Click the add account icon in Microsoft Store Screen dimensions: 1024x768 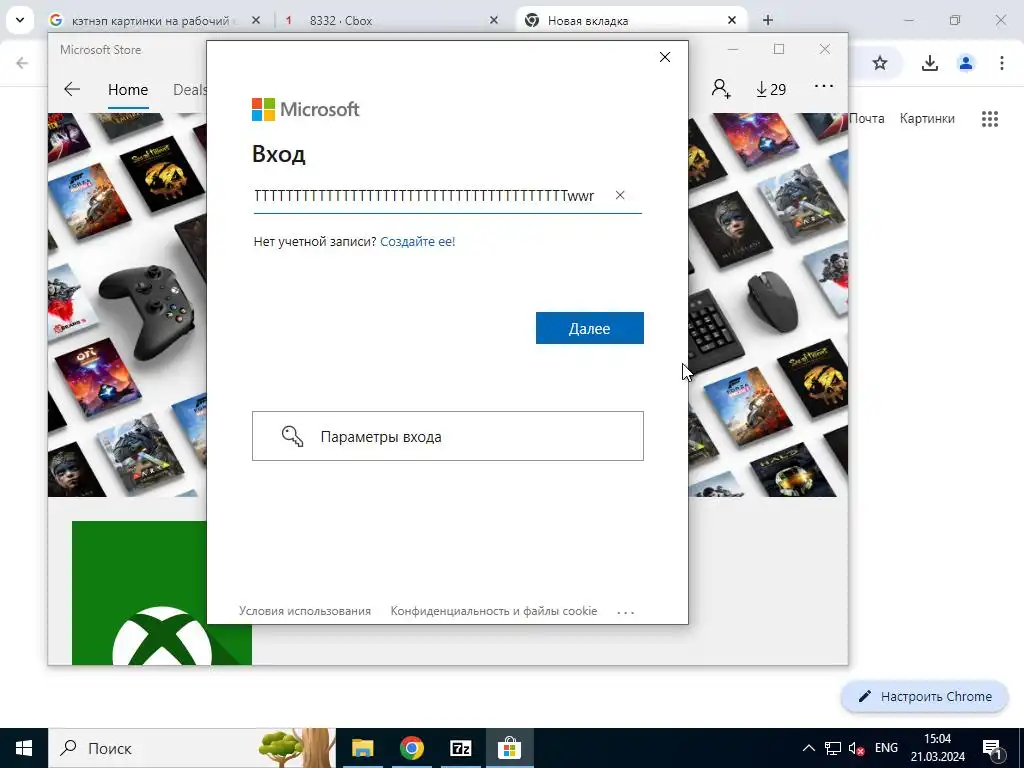[721, 88]
